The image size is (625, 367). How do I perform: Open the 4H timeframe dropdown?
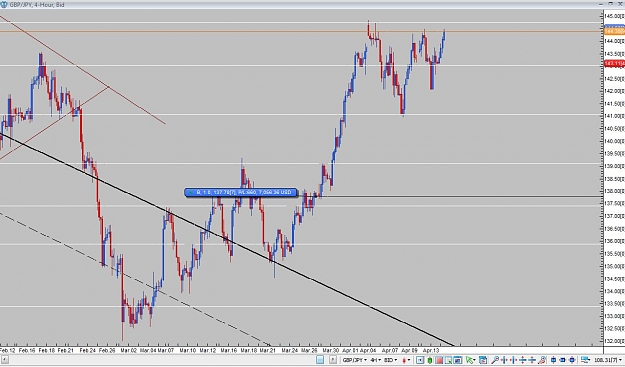[376, 360]
